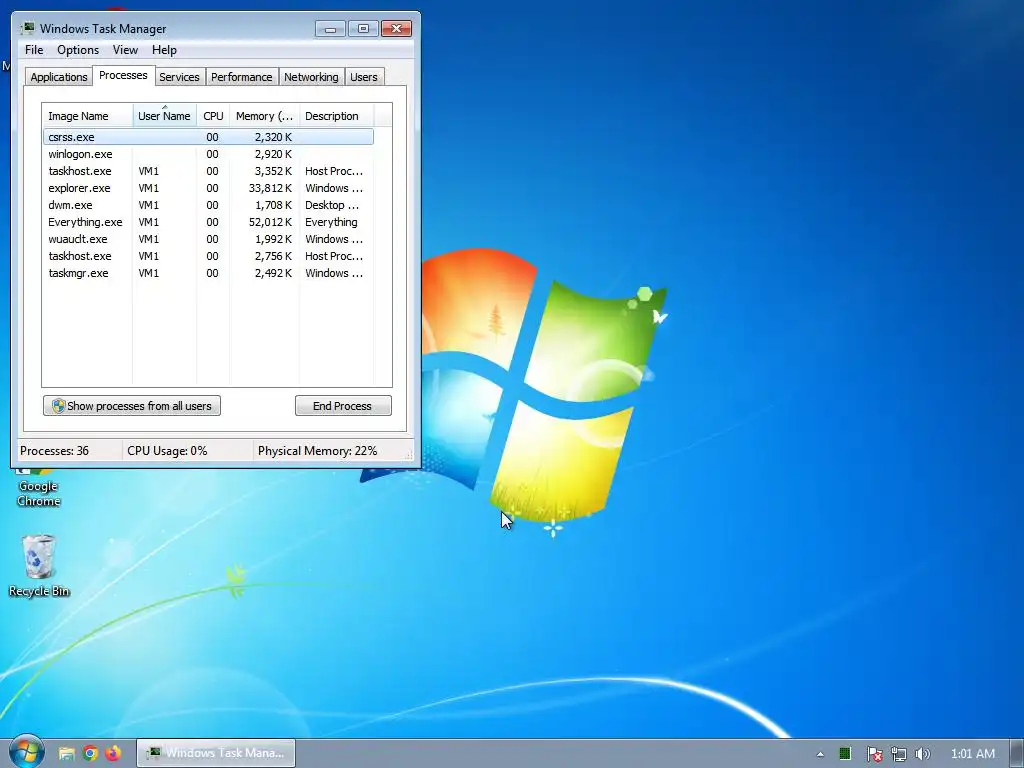Open the volume speaker tray icon
This screenshot has width=1024, height=768.
pos(922,754)
